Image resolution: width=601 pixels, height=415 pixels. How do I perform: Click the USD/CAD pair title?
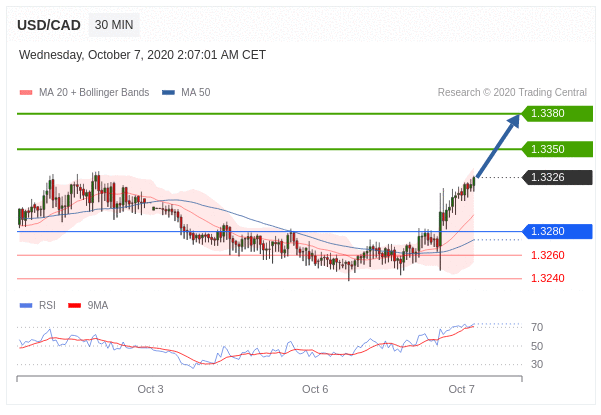point(49,25)
